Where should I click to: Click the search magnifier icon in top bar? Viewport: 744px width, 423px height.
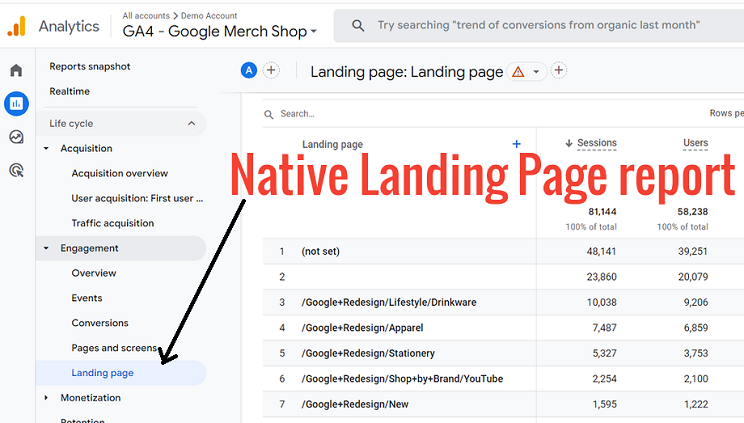[358, 26]
